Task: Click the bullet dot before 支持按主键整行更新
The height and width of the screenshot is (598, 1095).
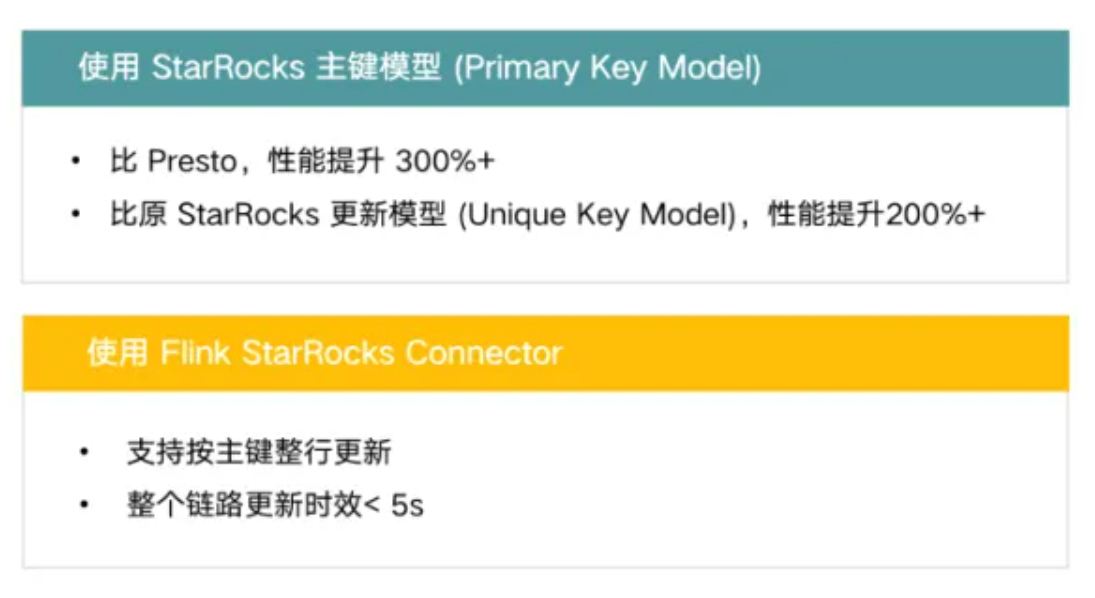Action: [84, 452]
